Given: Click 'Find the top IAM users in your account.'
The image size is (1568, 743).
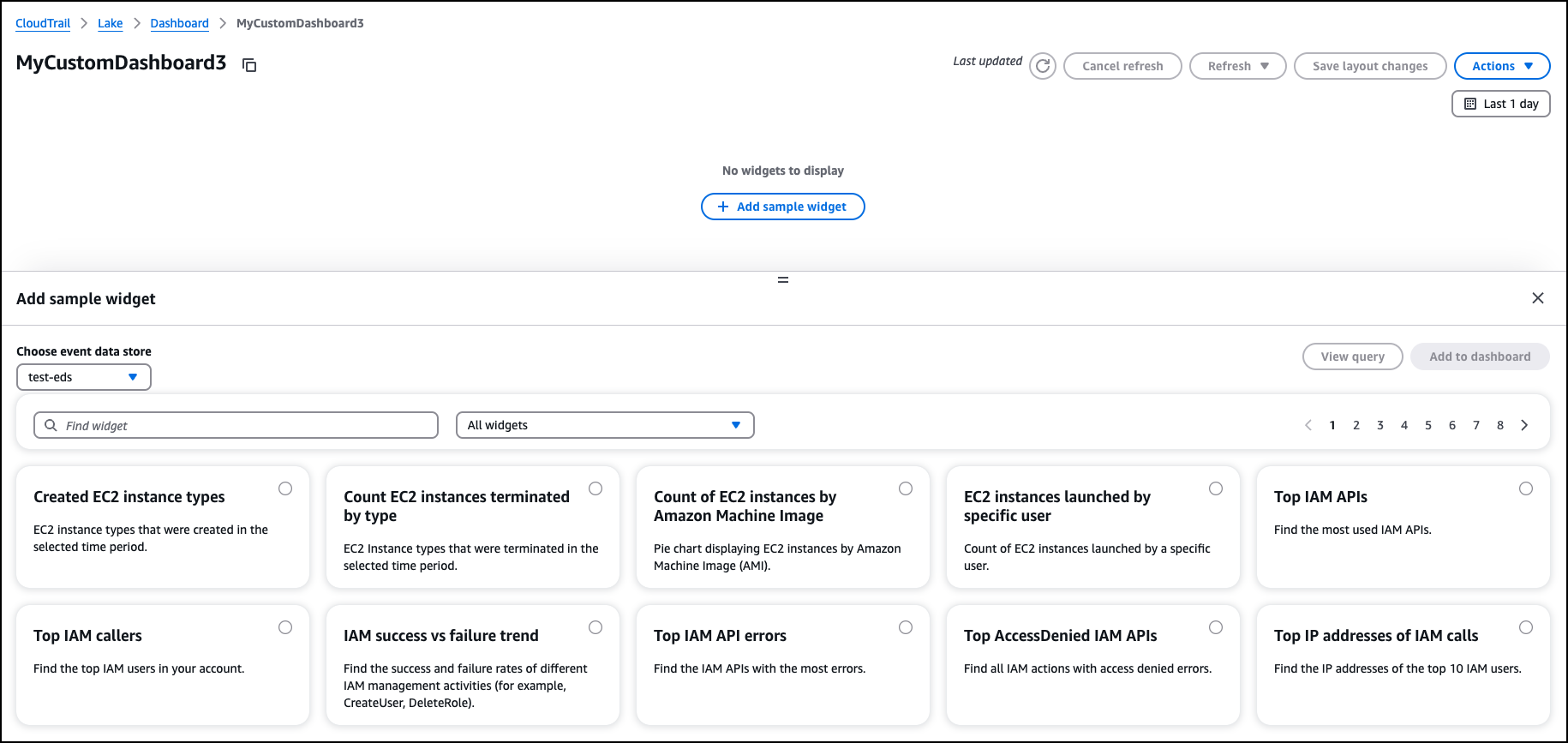Looking at the screenshot, I should (139, 668).
